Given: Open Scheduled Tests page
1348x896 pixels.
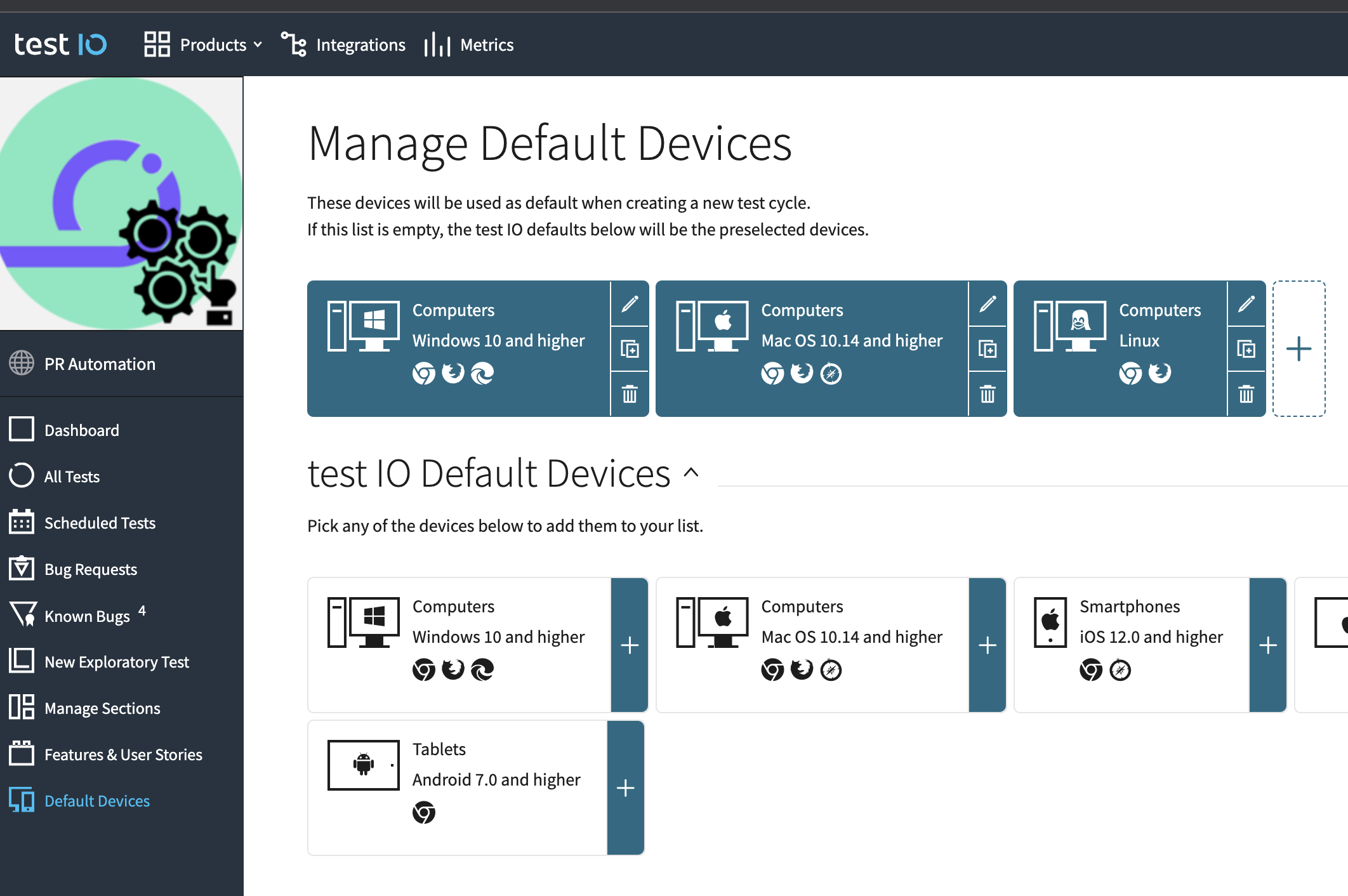Looking at the screenshot, I should (x=100, y=523).
